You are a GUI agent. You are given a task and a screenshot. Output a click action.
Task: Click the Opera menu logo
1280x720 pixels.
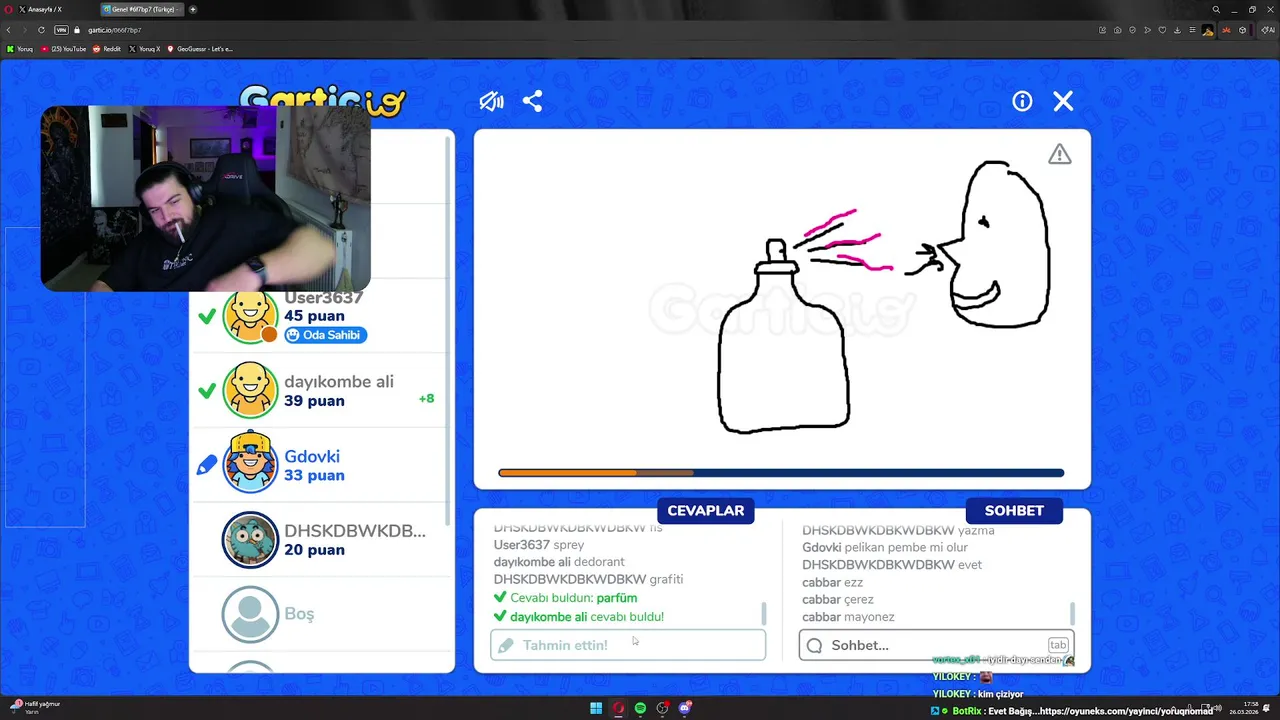[x=6, y=9]
